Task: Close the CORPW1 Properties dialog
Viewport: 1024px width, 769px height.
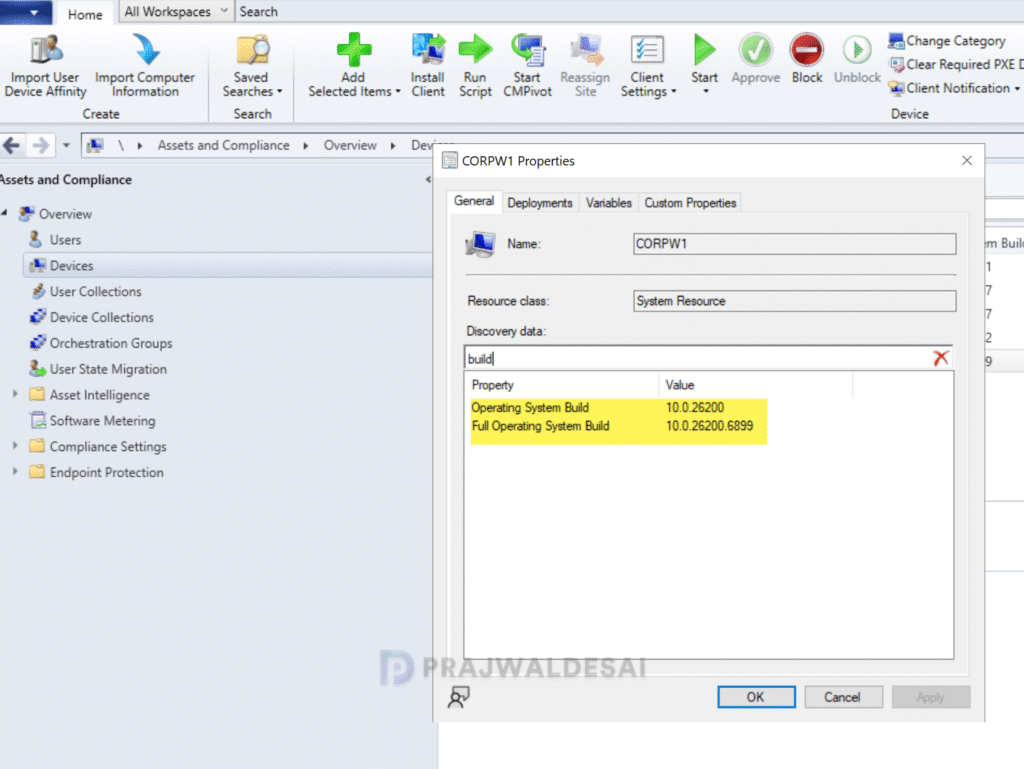Action: pos(967,161)
